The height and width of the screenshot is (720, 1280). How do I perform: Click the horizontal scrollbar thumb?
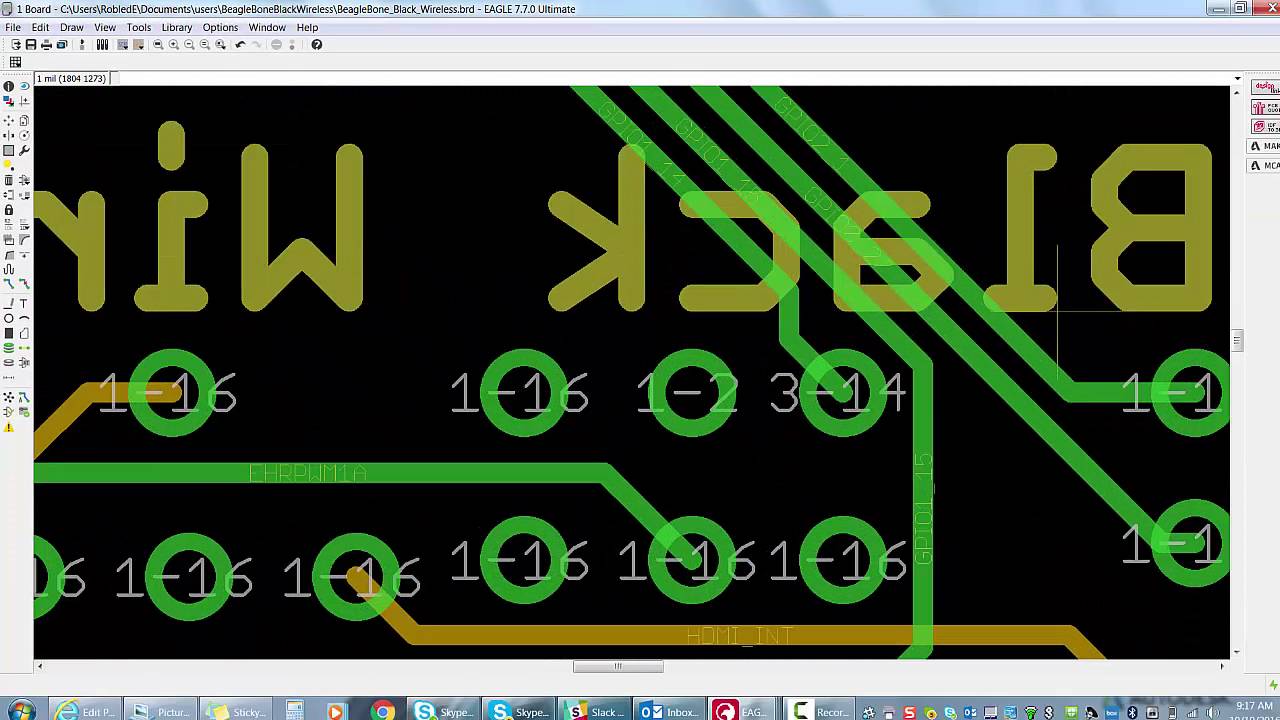[x=618, y=666]
